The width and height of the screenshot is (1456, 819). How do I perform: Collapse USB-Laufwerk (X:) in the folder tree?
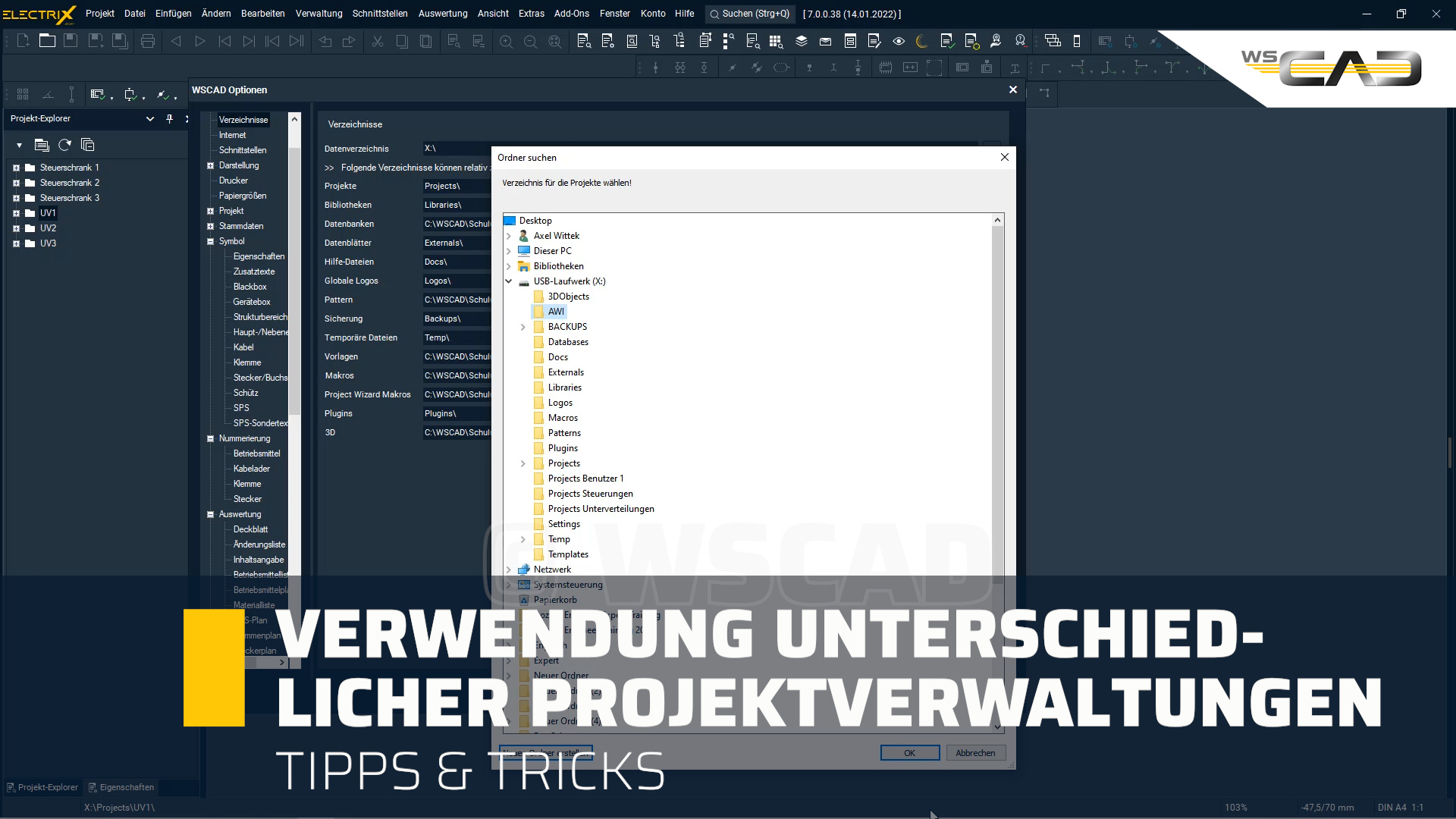click(509, 281)
